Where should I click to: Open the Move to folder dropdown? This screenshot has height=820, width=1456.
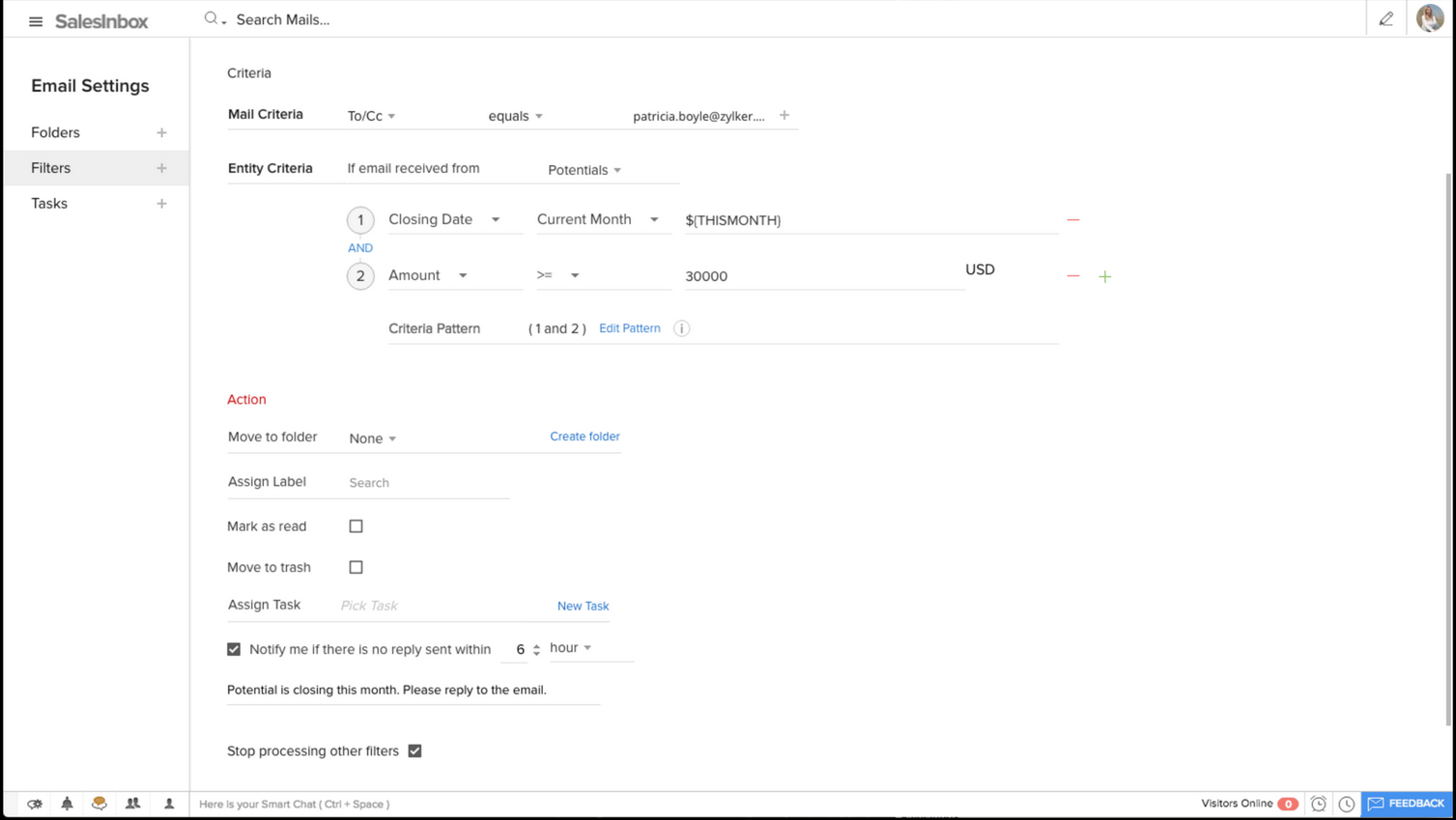(x=370, y=438)
